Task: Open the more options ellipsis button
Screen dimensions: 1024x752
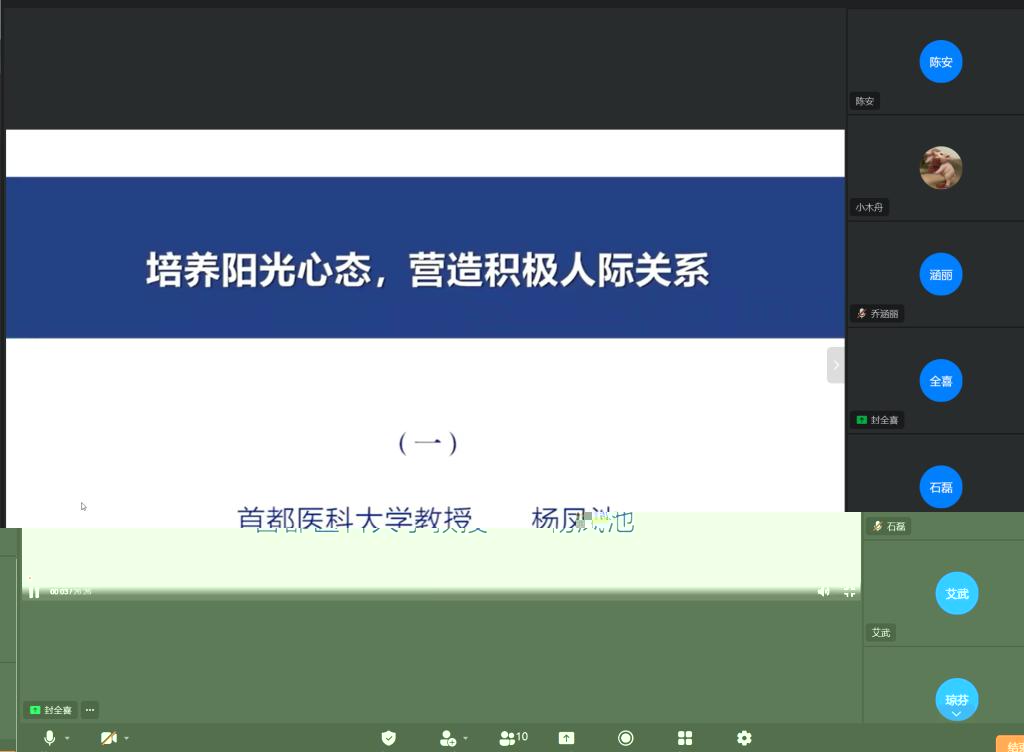Action: point(90,710)
